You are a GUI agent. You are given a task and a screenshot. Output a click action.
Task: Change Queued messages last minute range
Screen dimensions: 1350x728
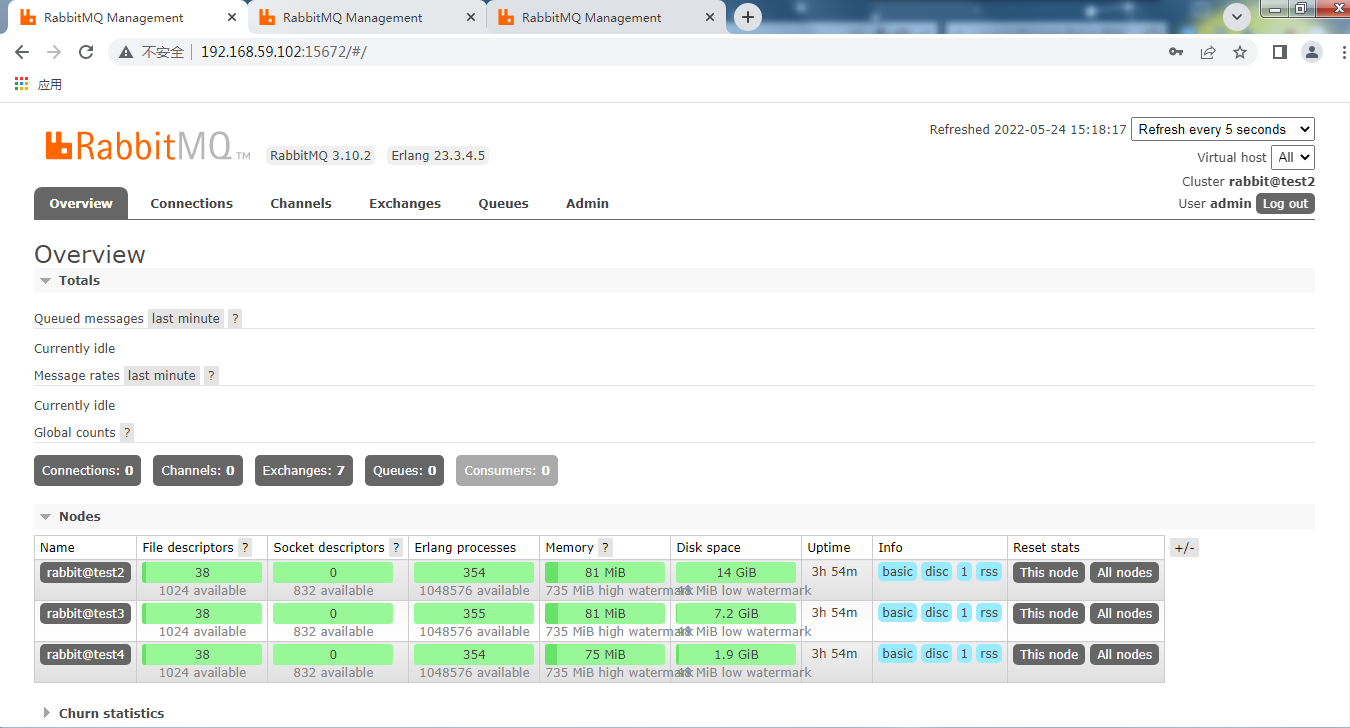point(186,318)
